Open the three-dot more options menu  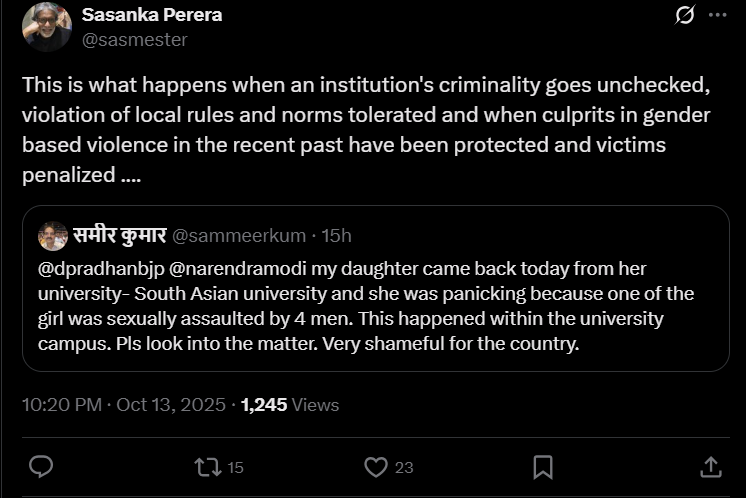(718, 15)
